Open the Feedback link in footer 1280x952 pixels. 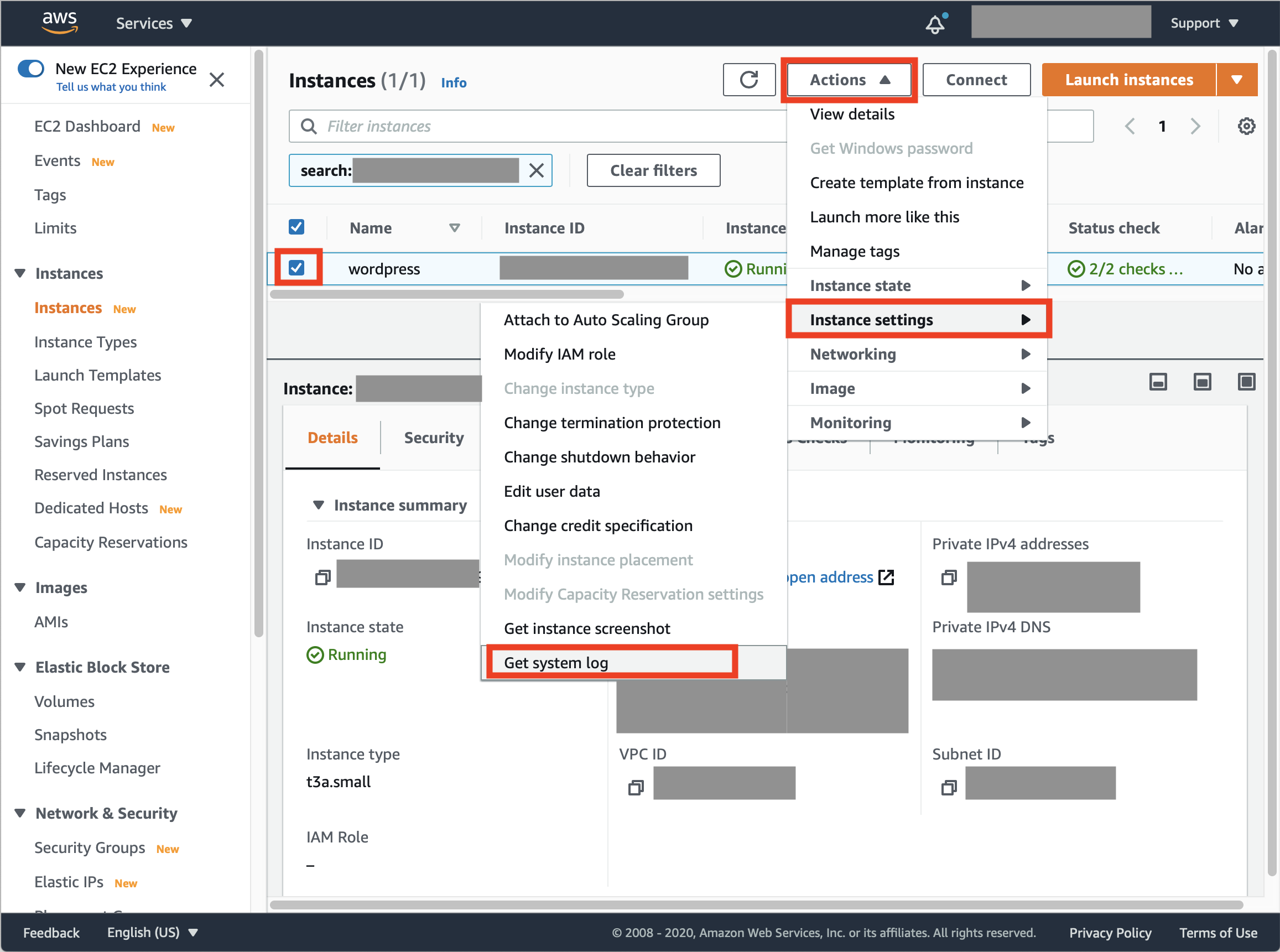coord(51,933)
